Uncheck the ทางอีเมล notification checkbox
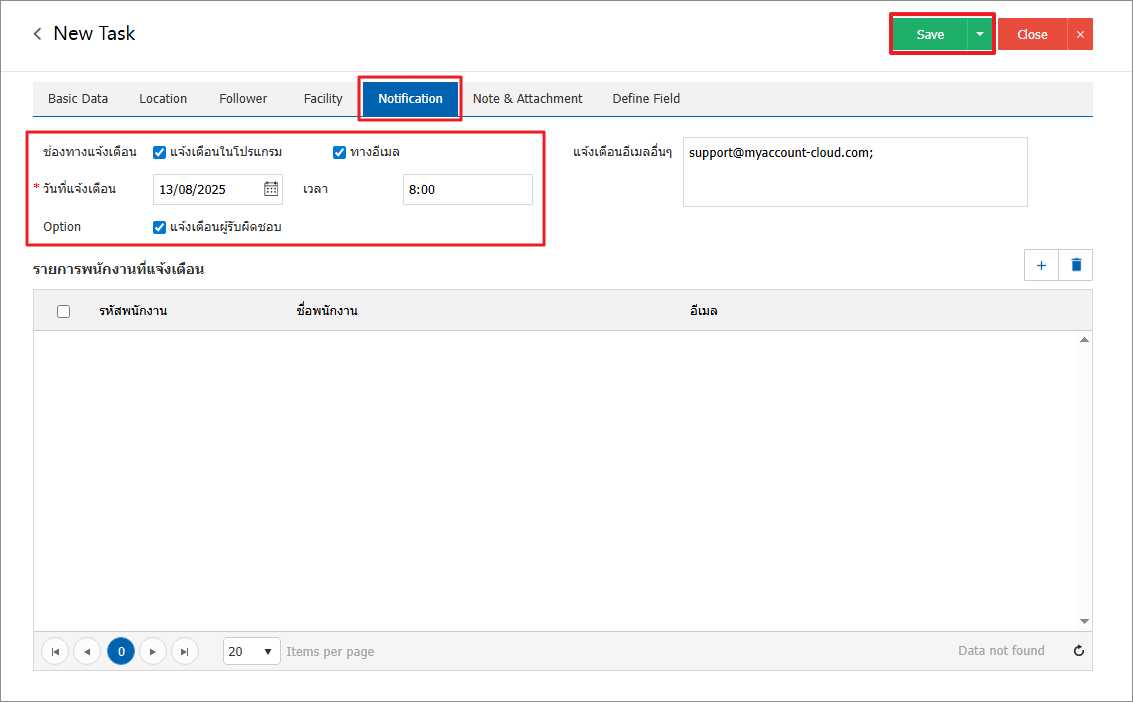Viewport: 1133px width, 702px height. (x=339, y=152)
